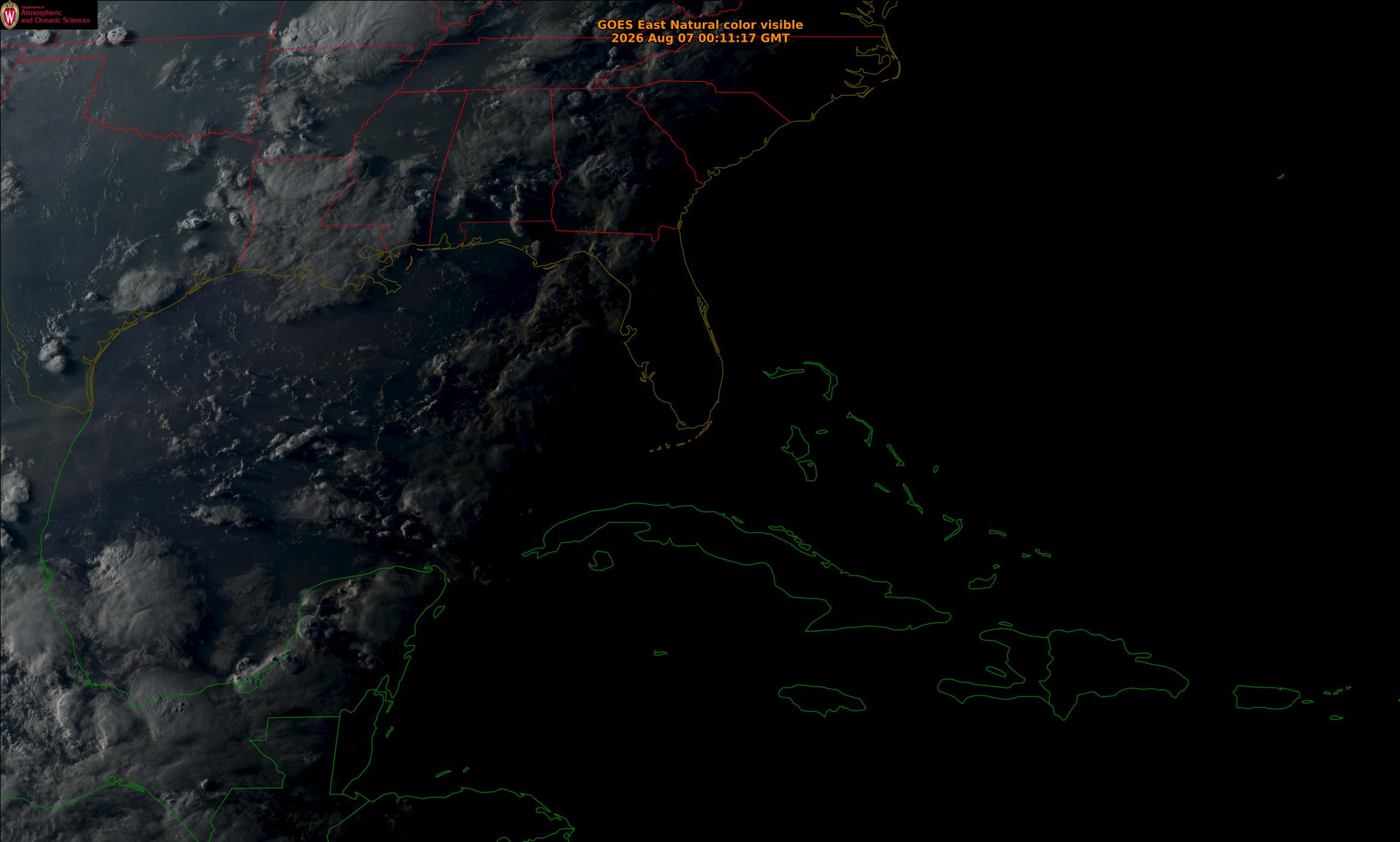Click the Grand Cayman island outline

click(x=661, y=653)
